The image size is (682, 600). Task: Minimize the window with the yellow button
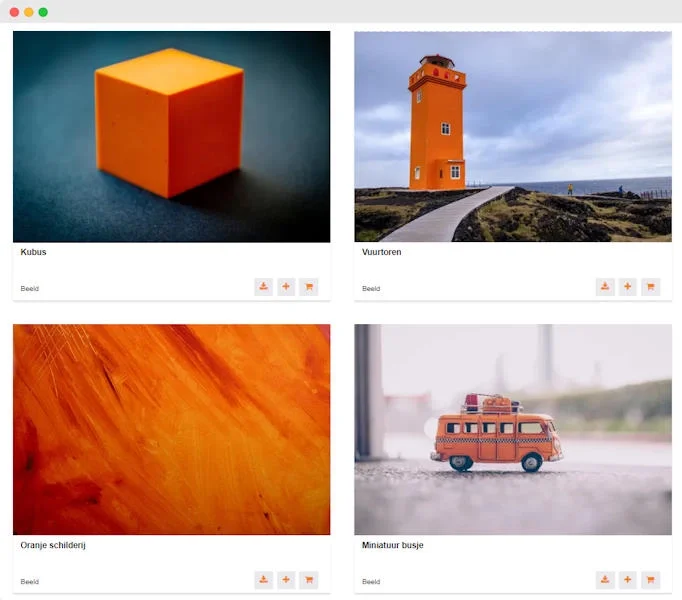(29, 12)
